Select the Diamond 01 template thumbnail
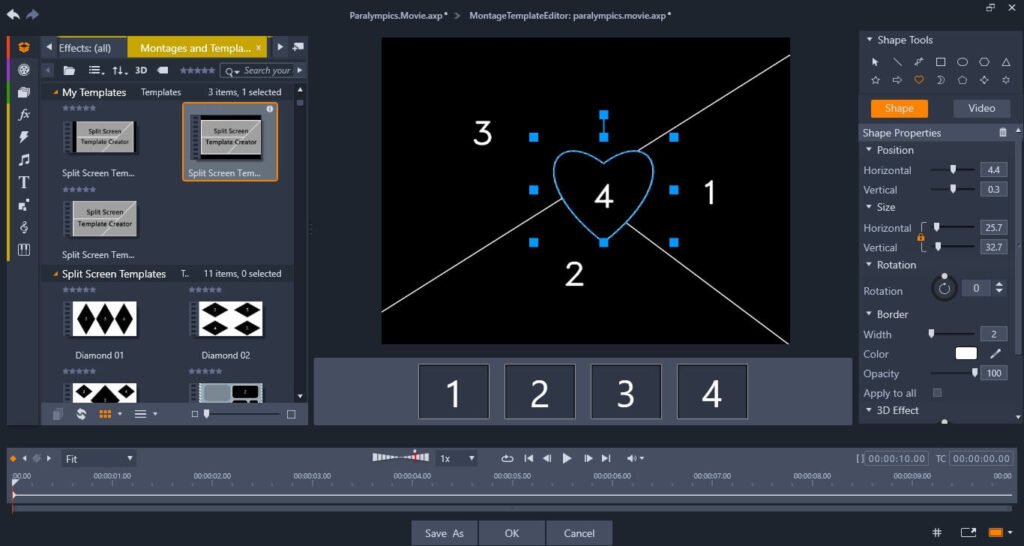1024x546 pixels. tap(99, 319)
